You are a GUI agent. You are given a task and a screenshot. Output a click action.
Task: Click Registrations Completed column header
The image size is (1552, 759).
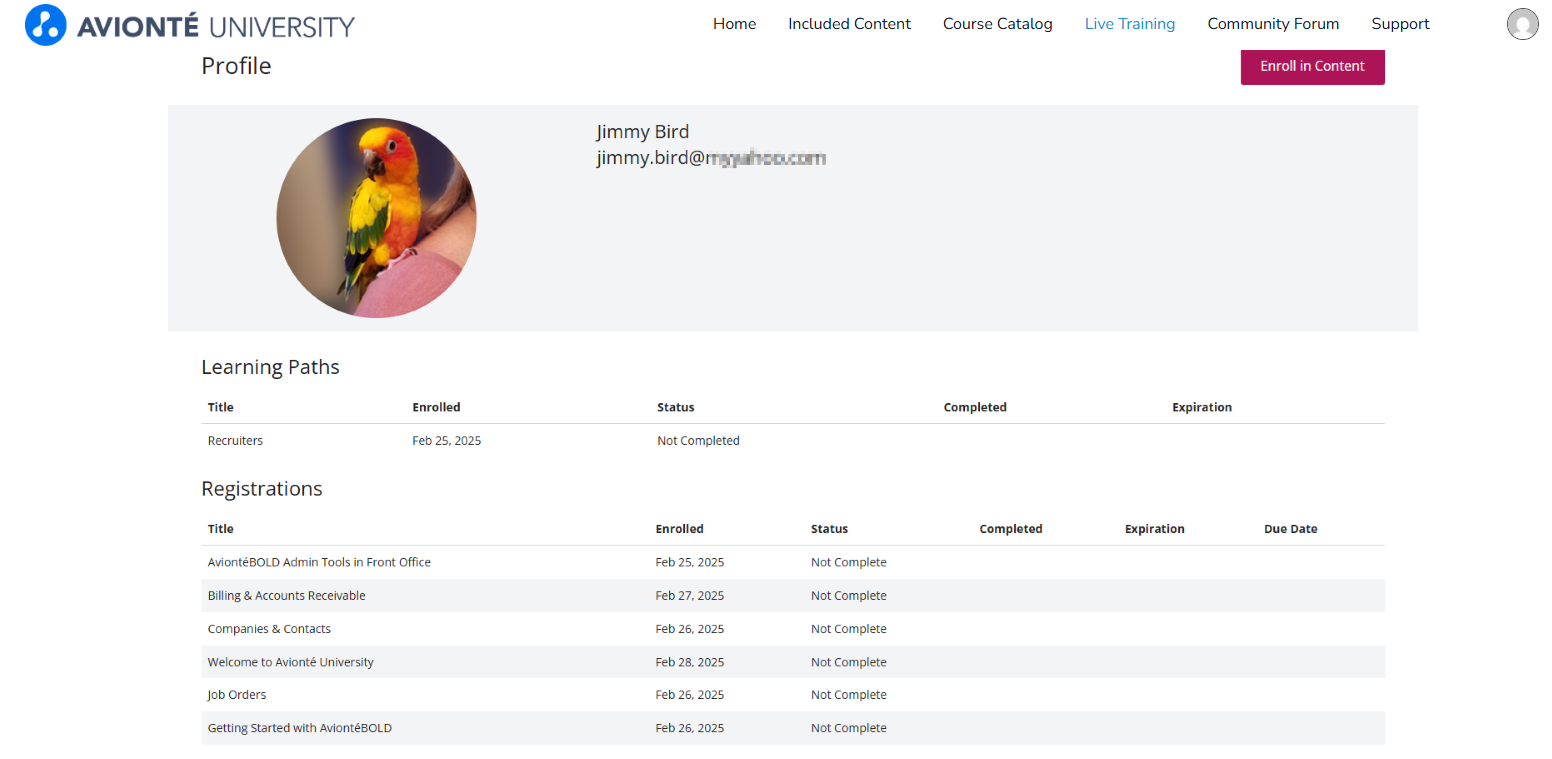tap(1011, 529)
